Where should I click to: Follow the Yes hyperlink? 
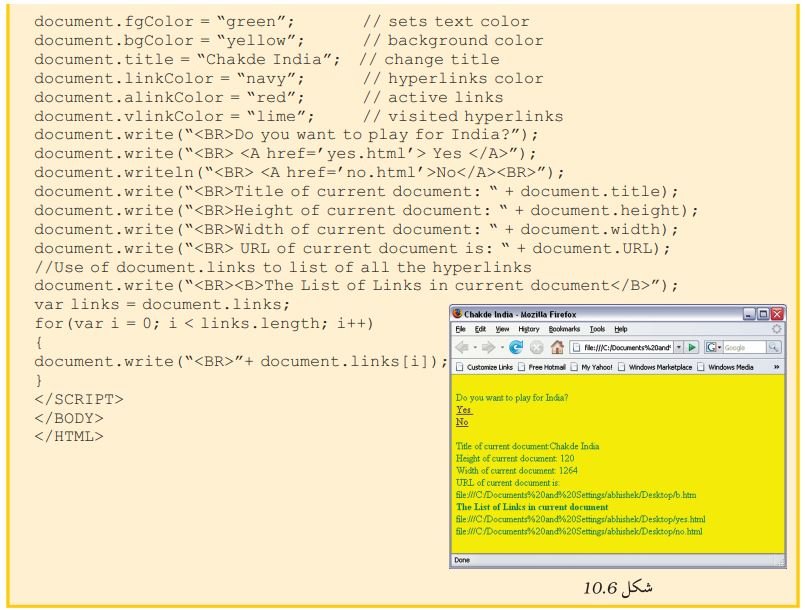[x=463, y=410]
